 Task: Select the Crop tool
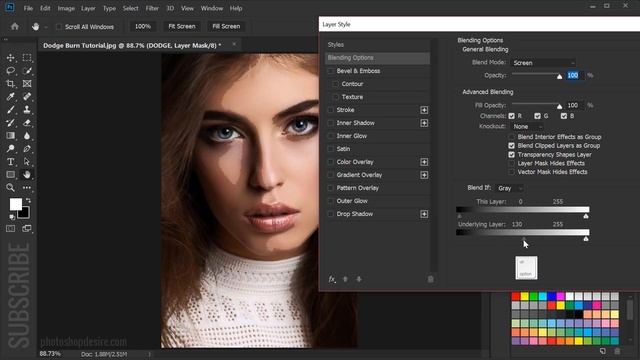(x=11, y=84)
